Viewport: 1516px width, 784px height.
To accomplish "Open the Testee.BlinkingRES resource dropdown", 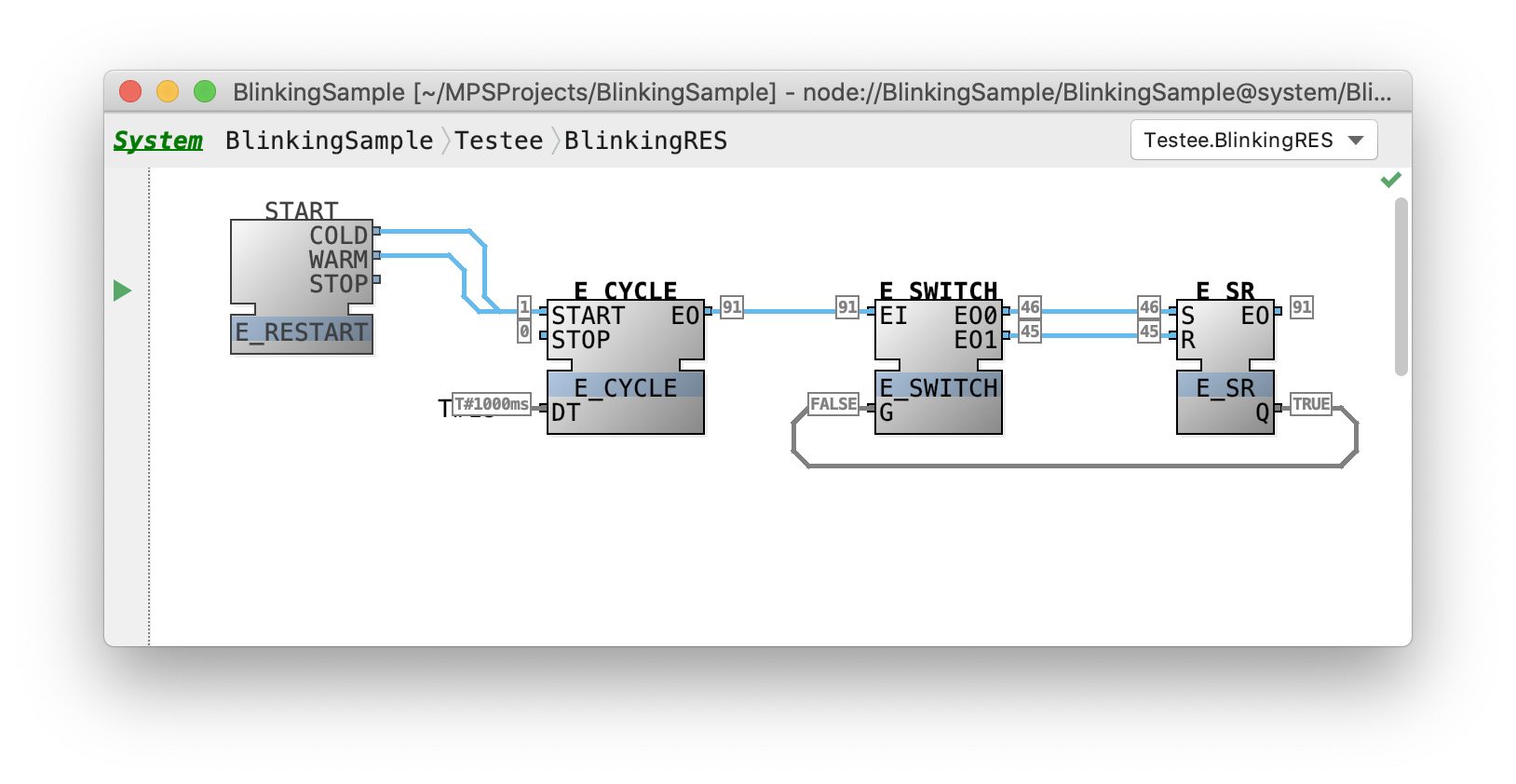I will pyautogui.click(x=1253, y=140).
